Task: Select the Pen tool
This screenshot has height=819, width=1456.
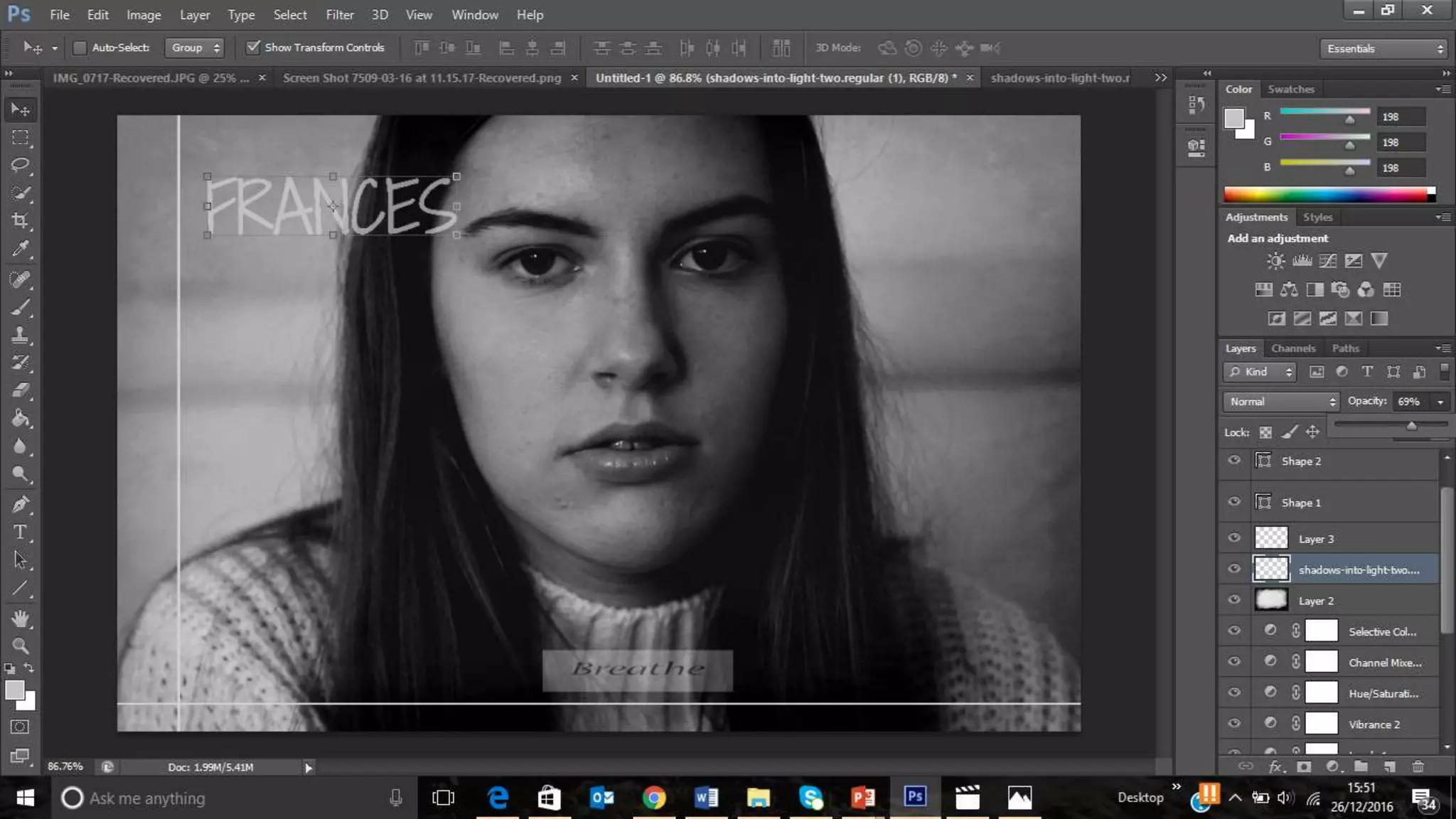Action: click(x=20, y=504)
